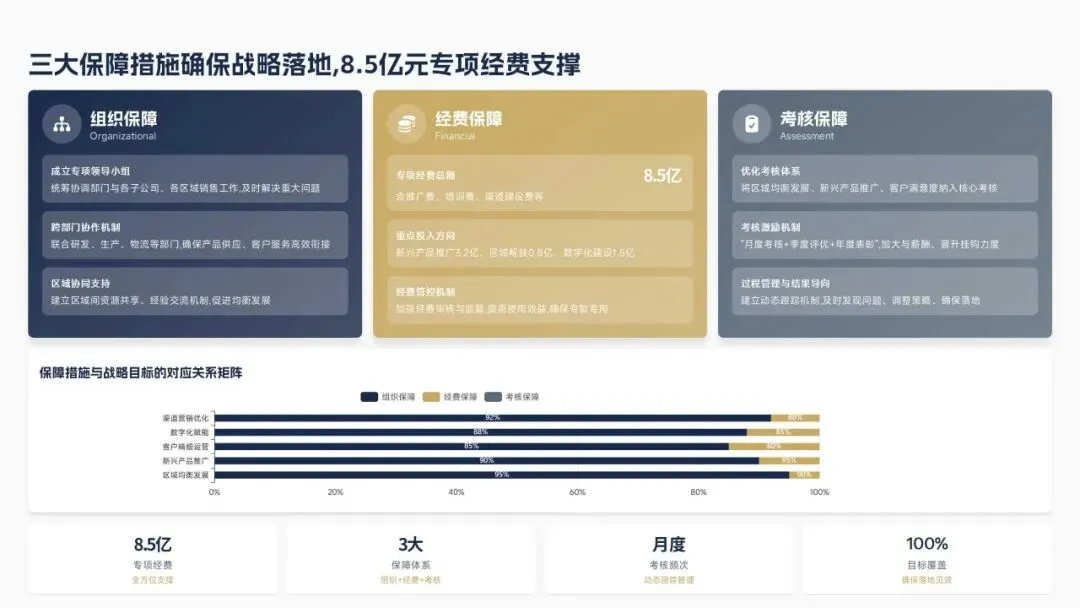
Task: Click the 数字化赋能 axis label
Action: pyautogui.click(x=189, y=432)
